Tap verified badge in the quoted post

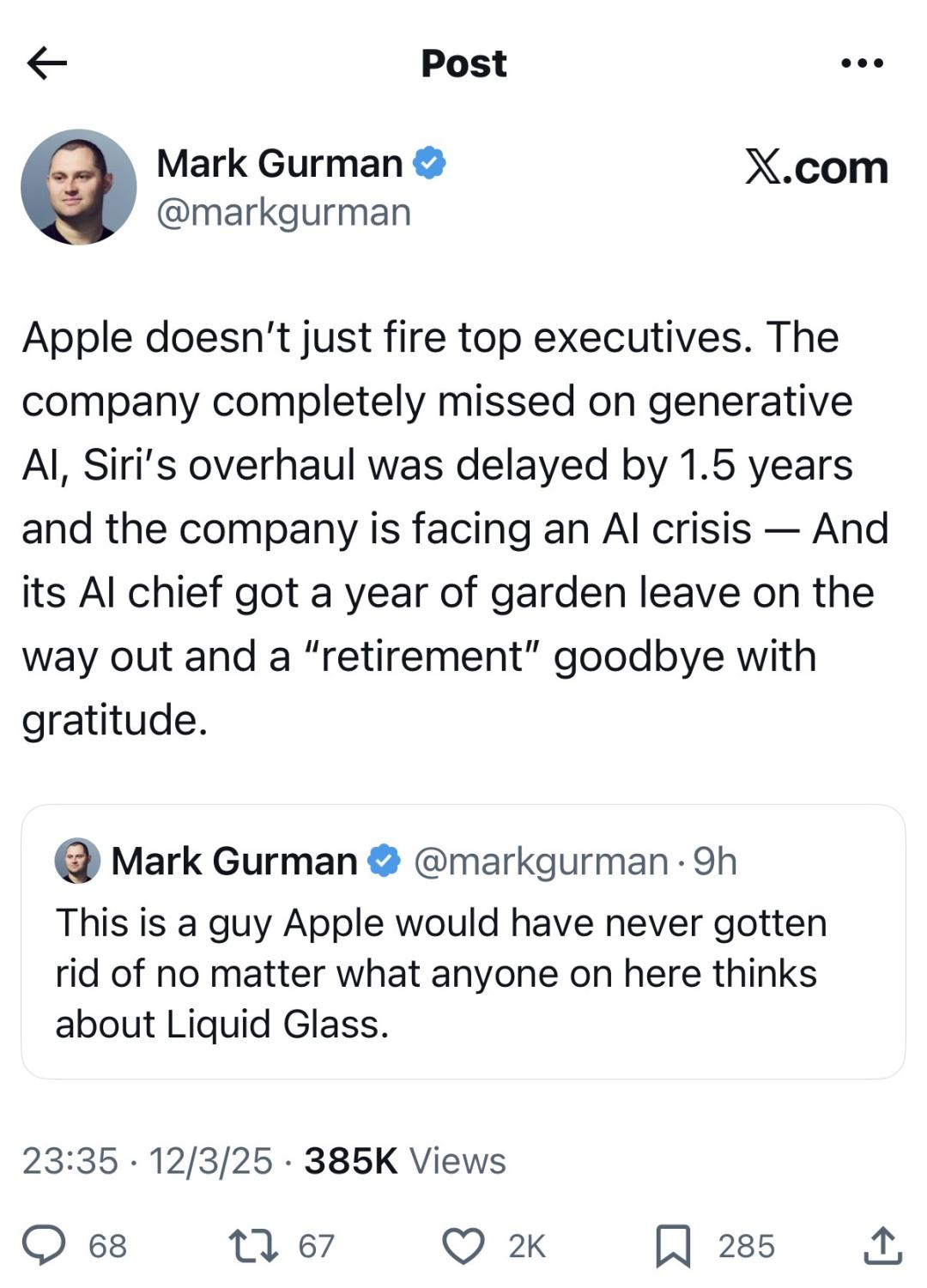pos(384,861)
